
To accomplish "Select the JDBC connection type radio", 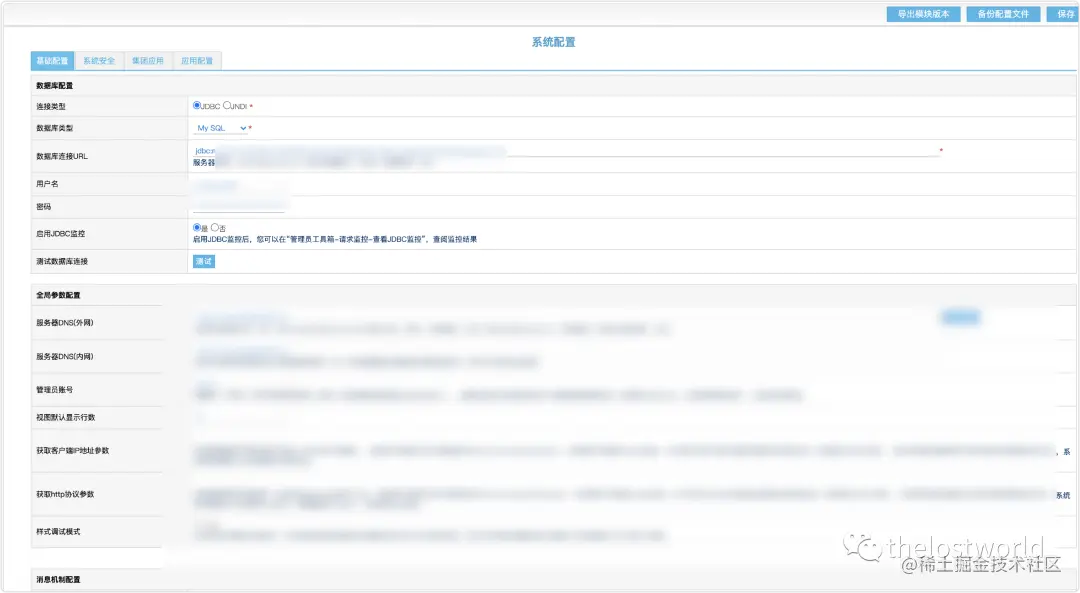I will [x=197, y=105].
